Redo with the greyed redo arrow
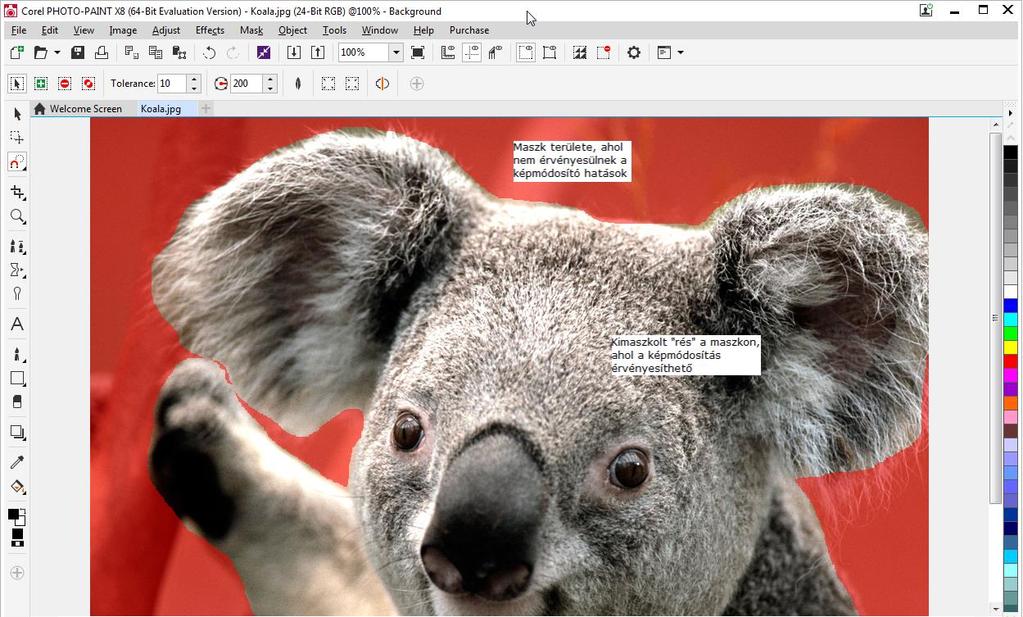 232,52
